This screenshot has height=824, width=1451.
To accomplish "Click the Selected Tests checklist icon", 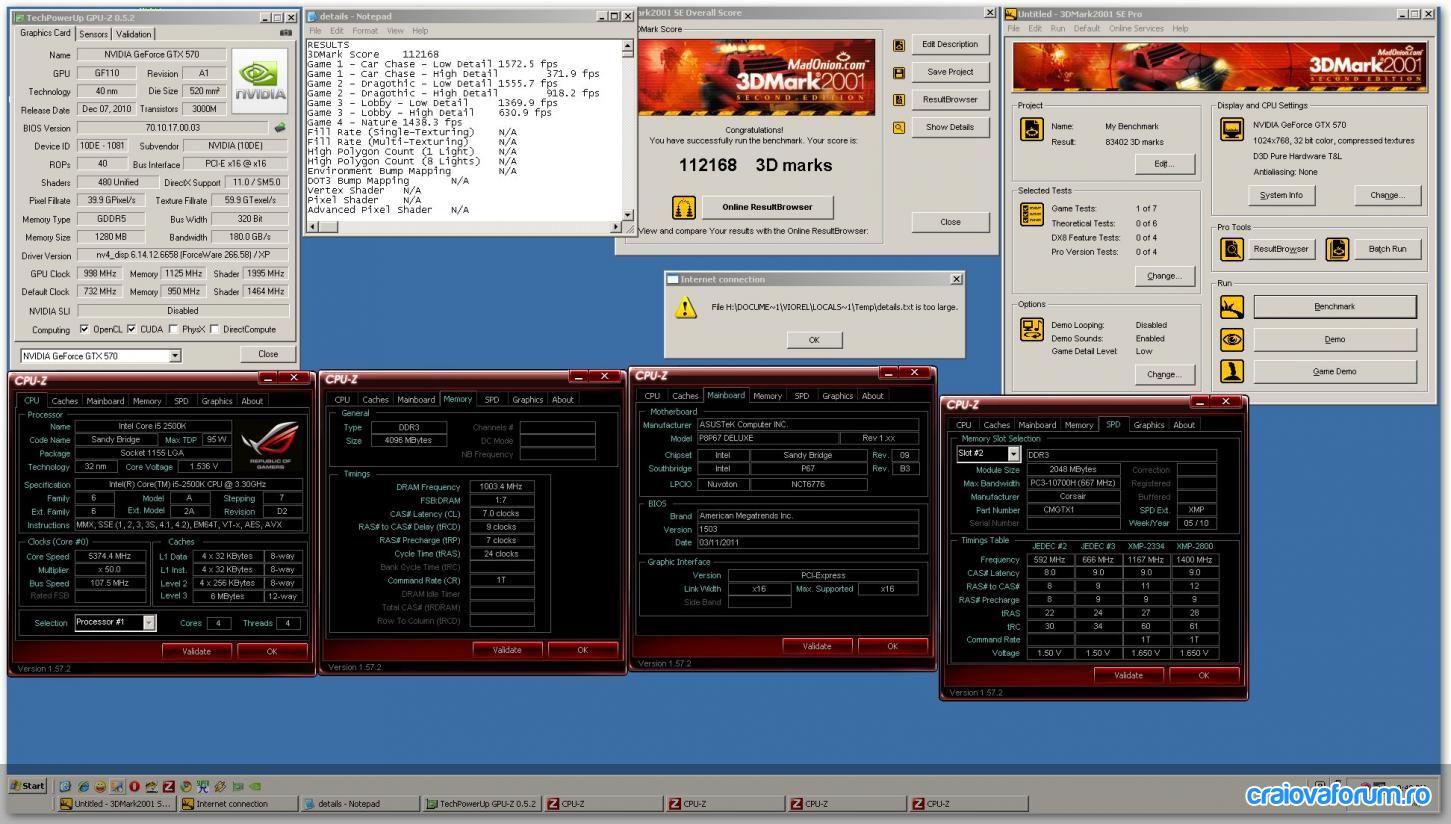I will pyautogui.click(x=1031, y=214).
